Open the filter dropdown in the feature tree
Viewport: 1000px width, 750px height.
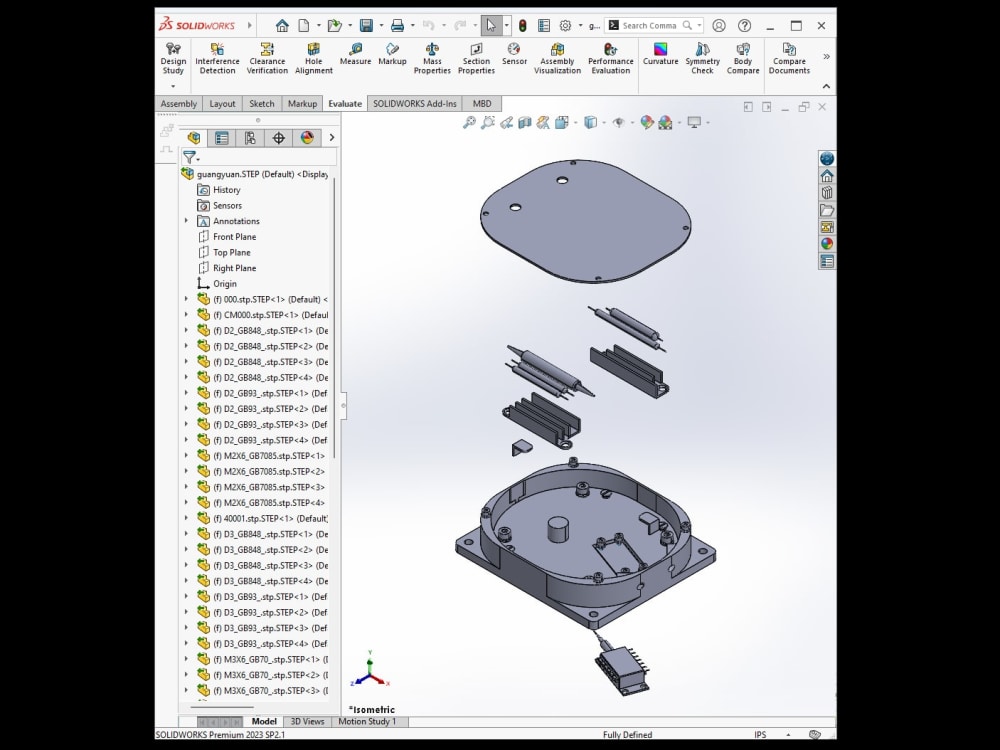pos(191,157)
